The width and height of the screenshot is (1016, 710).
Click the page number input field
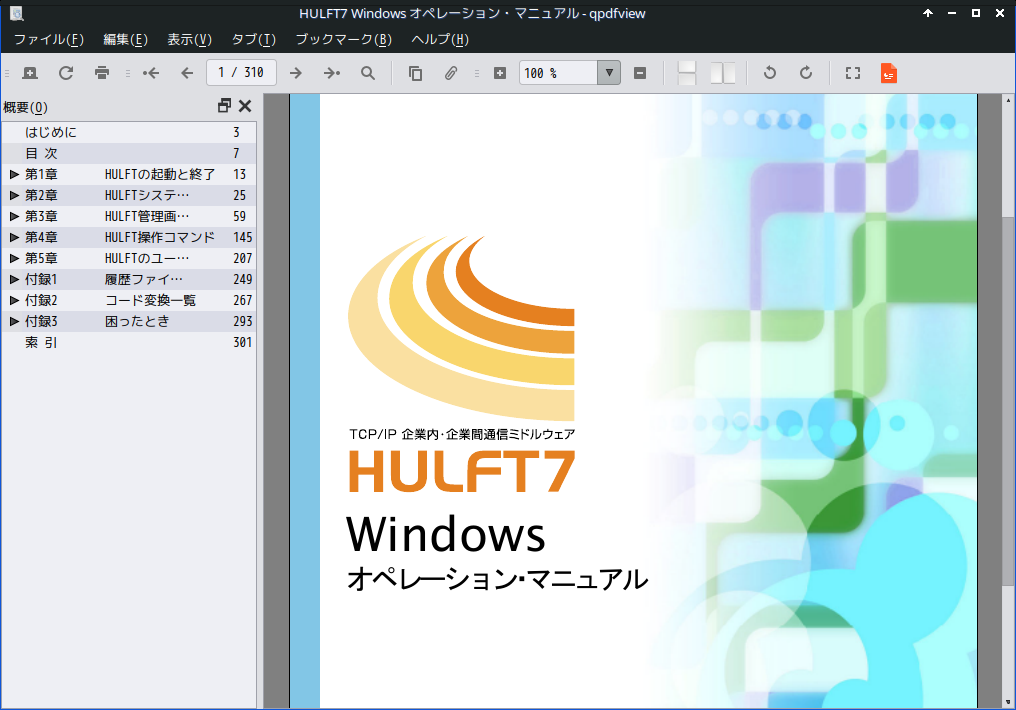click(242, 73)
